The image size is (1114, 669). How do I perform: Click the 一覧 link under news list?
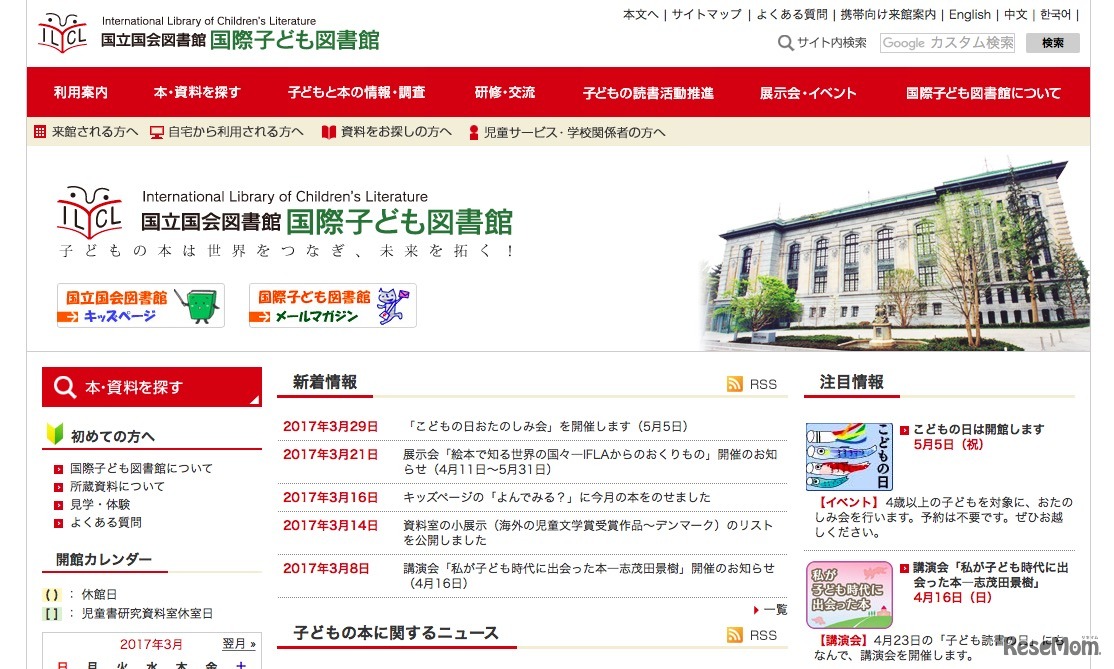[775, 609]
